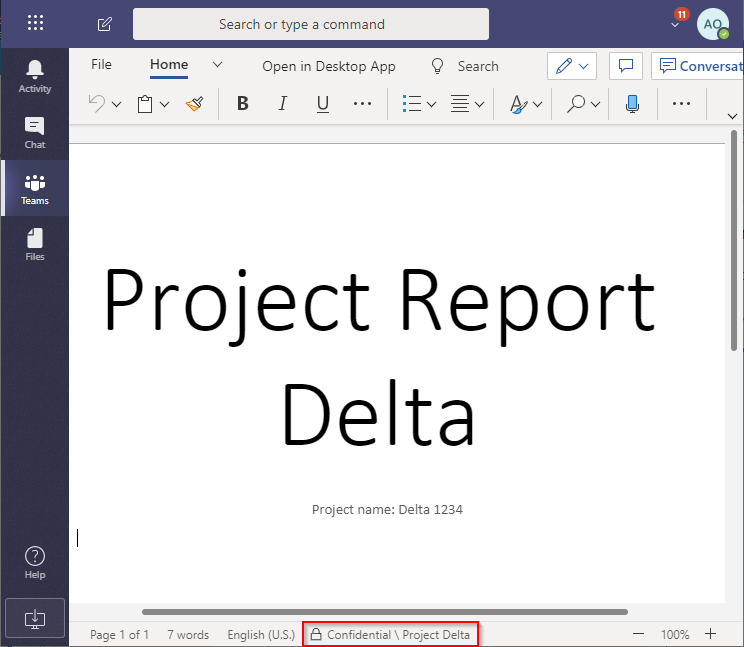Click the Format Painter brush icon
Viewport: 744px width, 647px height.
click(x=195, y=104)
